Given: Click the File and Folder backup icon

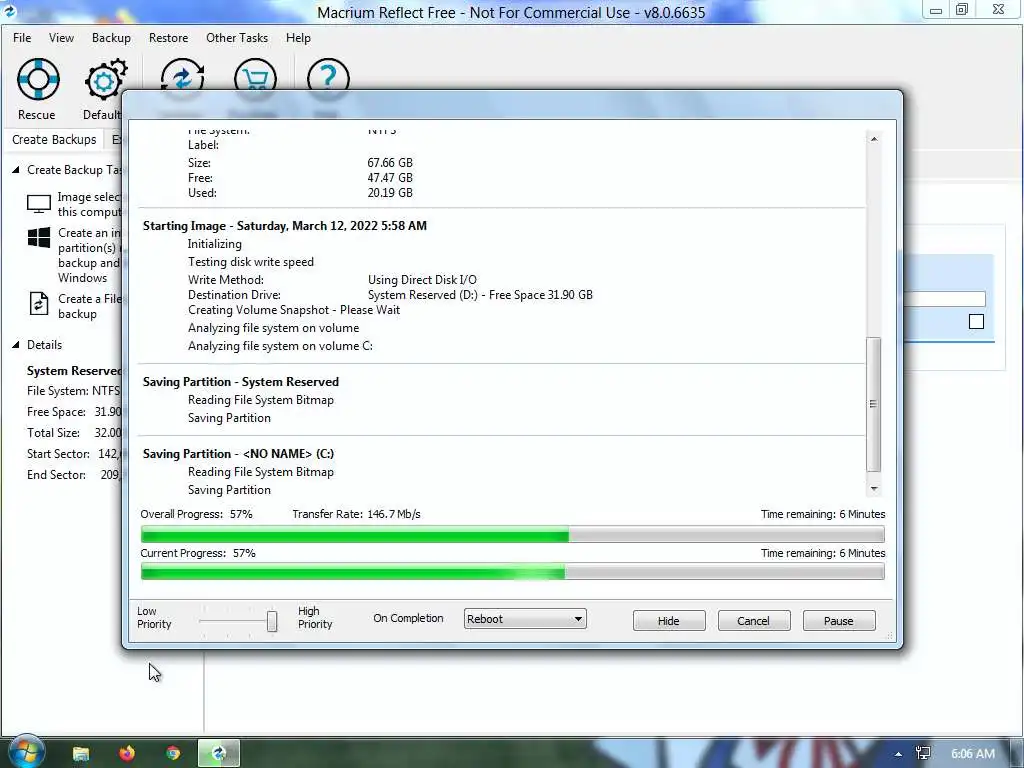Looking at the screenshot, I should tap(39, 304).
